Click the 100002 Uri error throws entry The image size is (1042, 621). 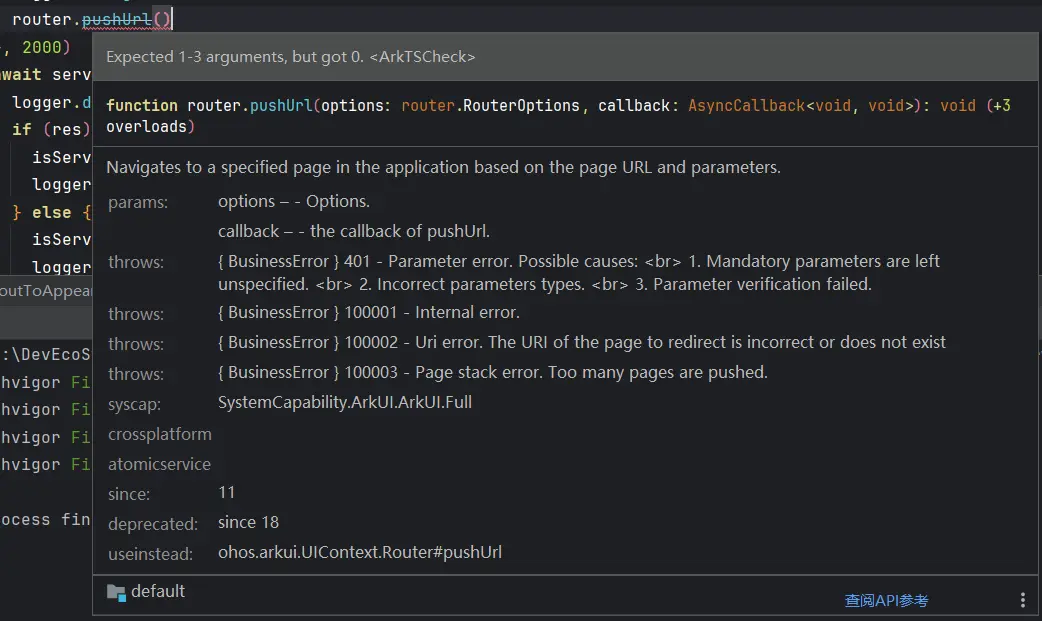(581, 342)
